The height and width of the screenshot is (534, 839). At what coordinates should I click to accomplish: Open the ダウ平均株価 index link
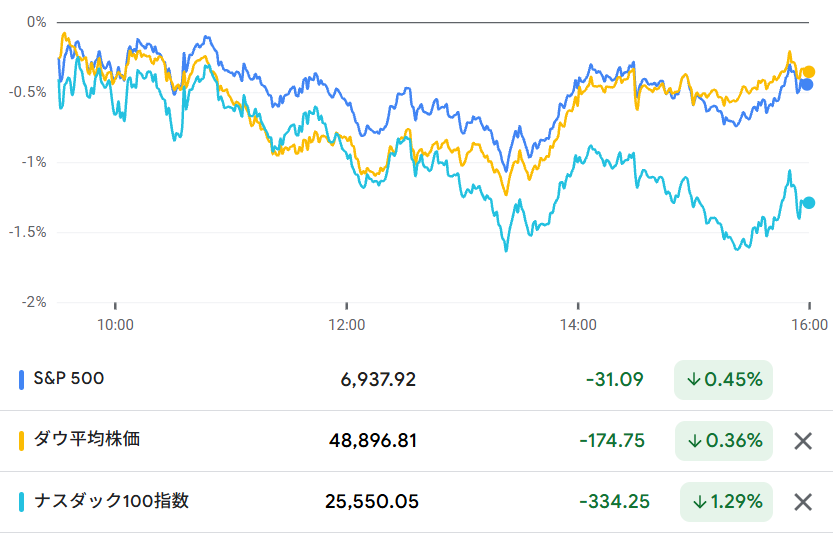click(87, 440)
